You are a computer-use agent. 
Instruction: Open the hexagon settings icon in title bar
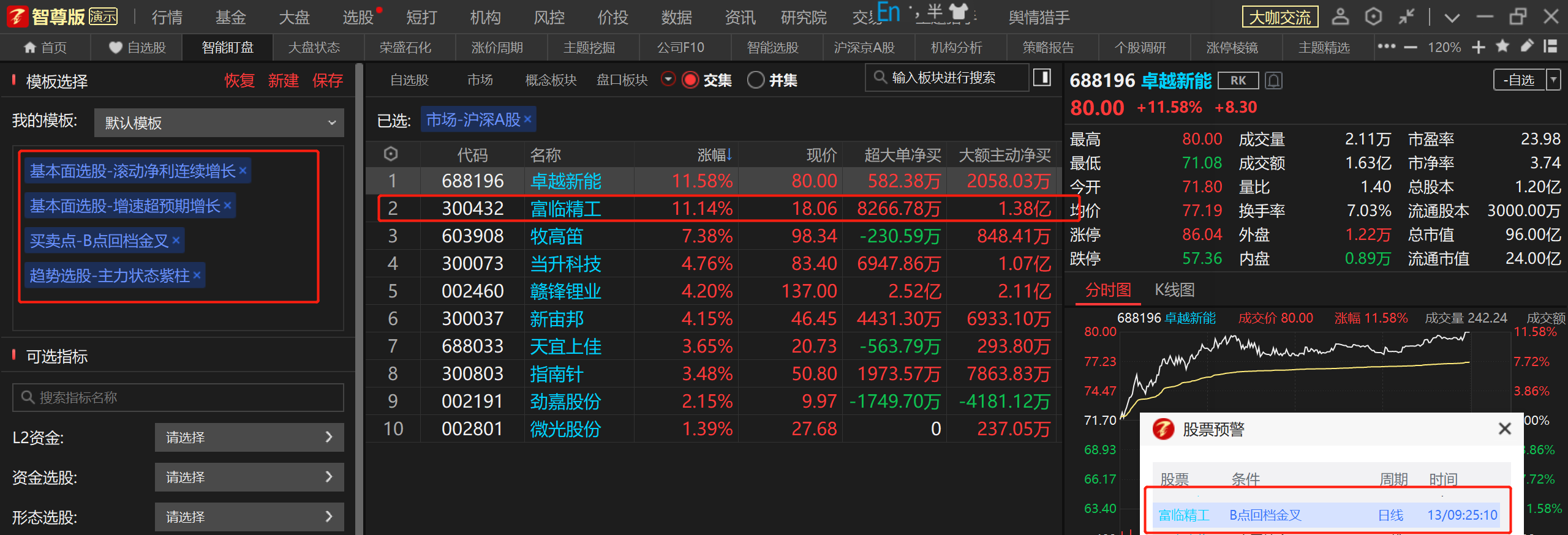click(1373, 17)
